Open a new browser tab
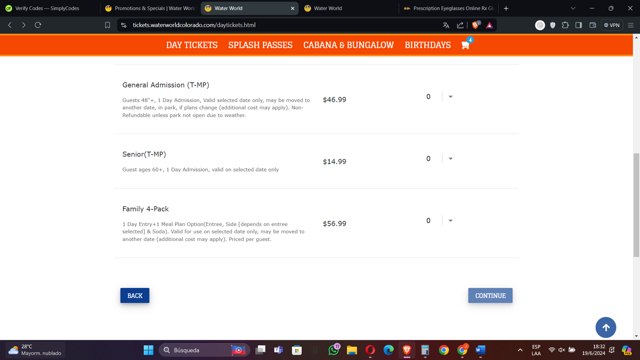Image resolution: width=640 pixels, height=360 pixels. [506, 8]
